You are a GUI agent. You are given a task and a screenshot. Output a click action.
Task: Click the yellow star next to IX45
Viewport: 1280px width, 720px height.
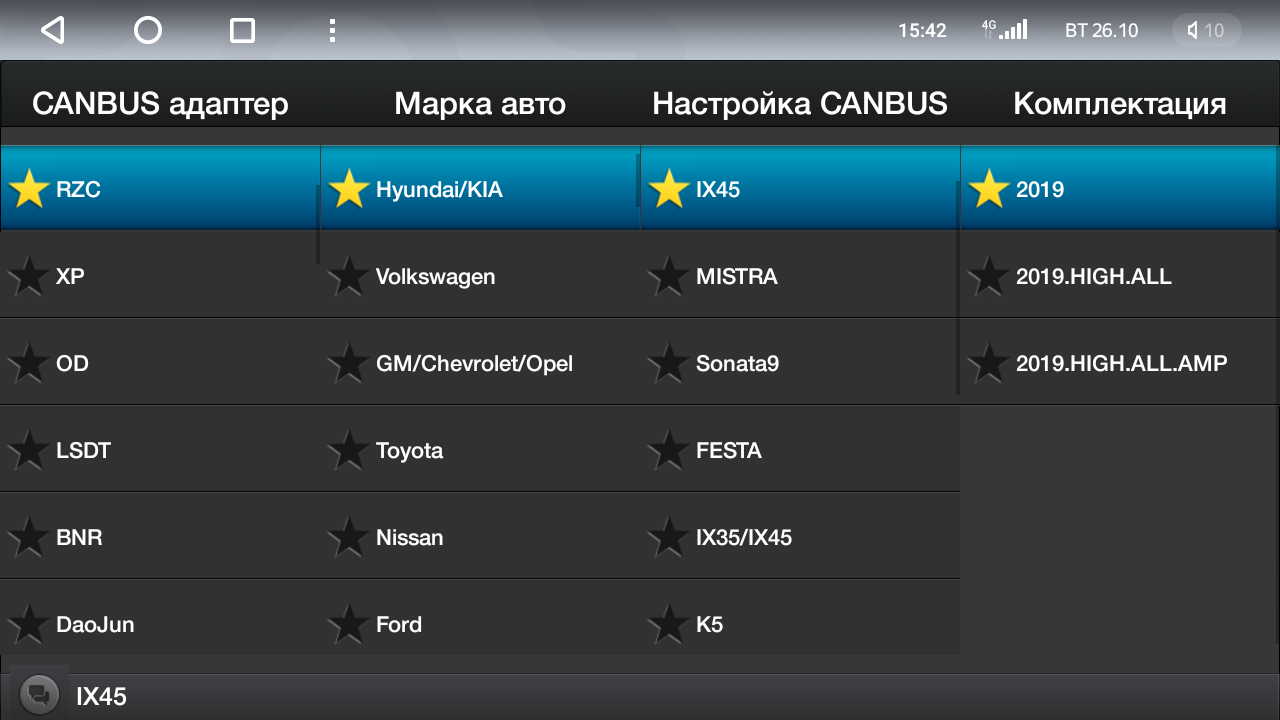tap(669, 189)
